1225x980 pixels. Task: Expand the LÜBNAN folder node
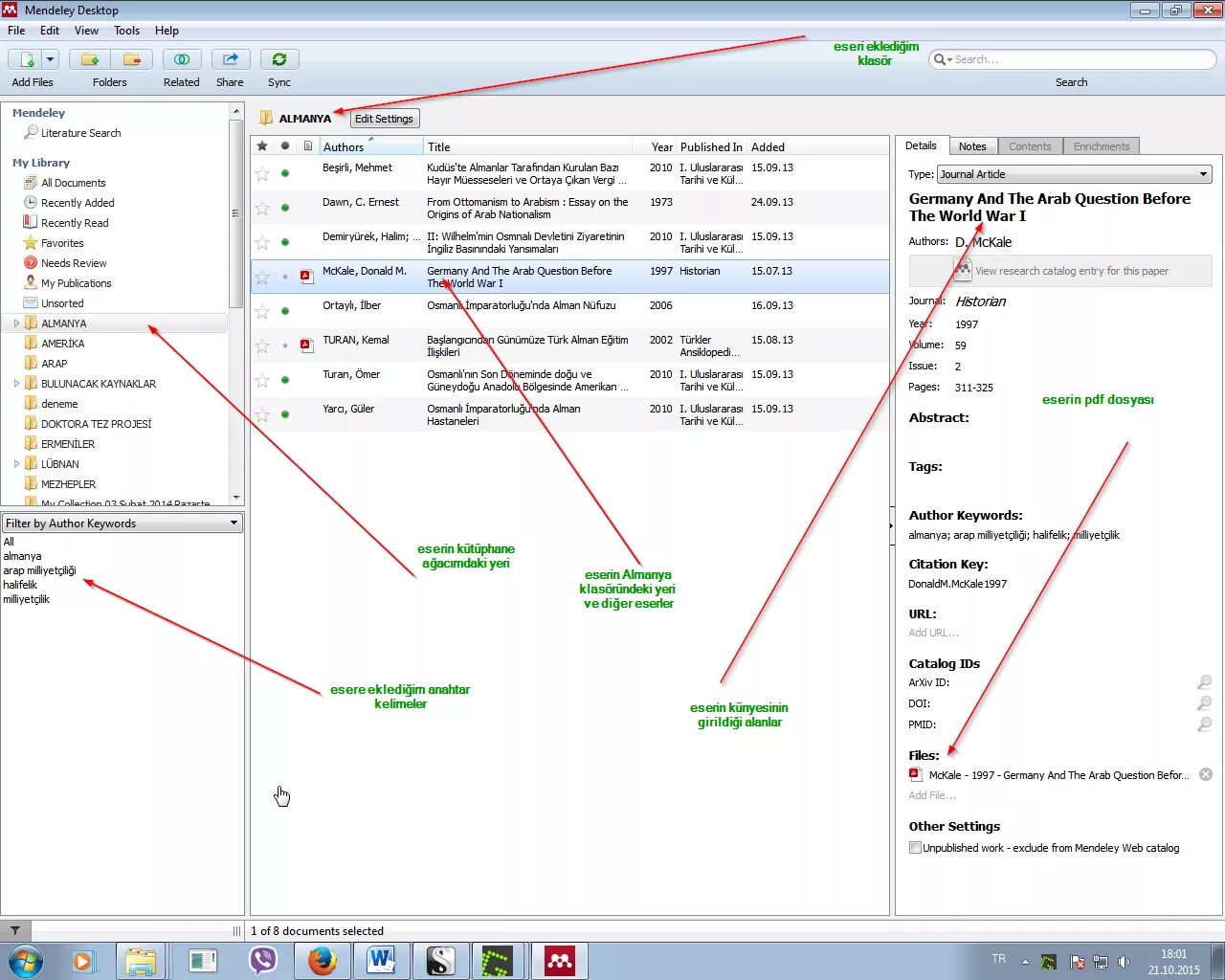[16, 464]
